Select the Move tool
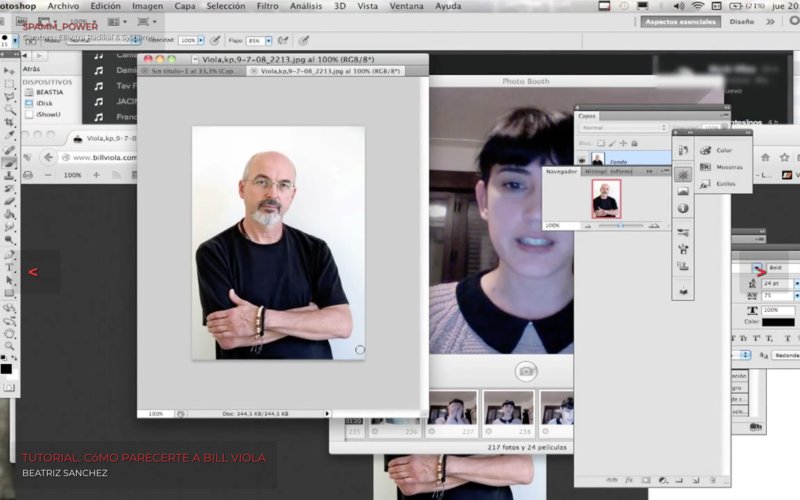Screen dimensions: 800x500 click(9, 71)
